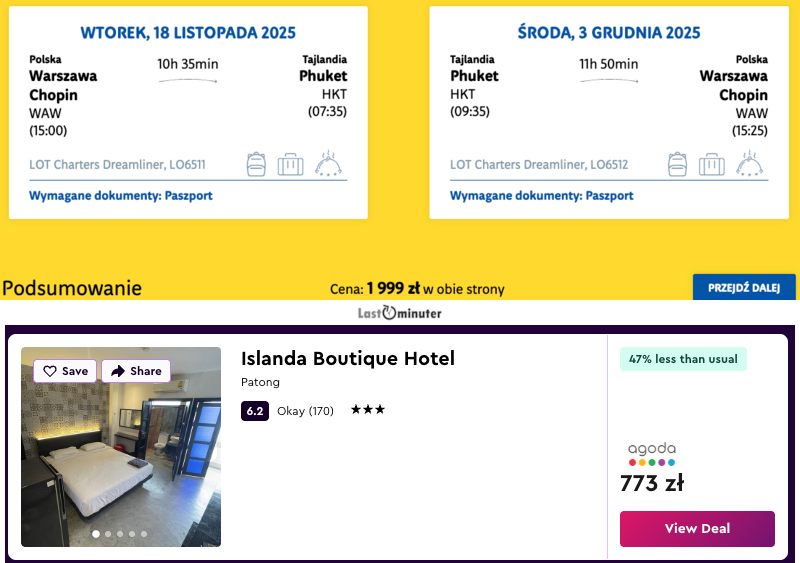Click the suitcase icon on flight LO6511

pos(290,164)
